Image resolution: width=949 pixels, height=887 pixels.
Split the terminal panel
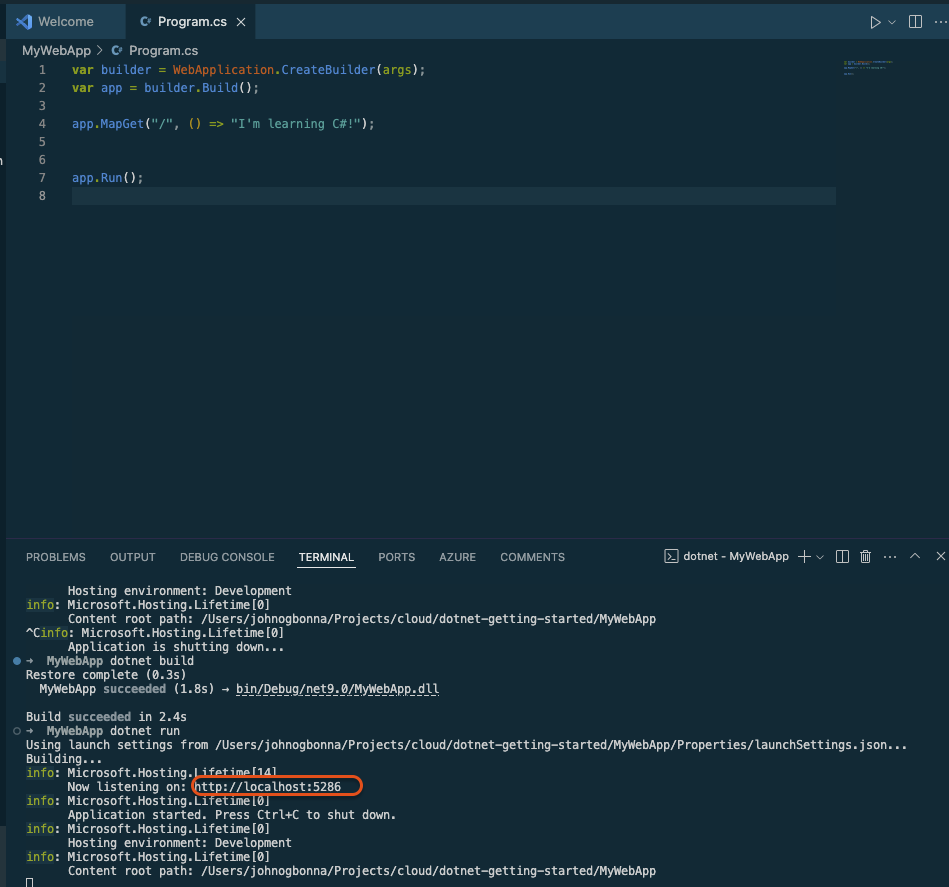pyautogui.click(x=842, y=557)
